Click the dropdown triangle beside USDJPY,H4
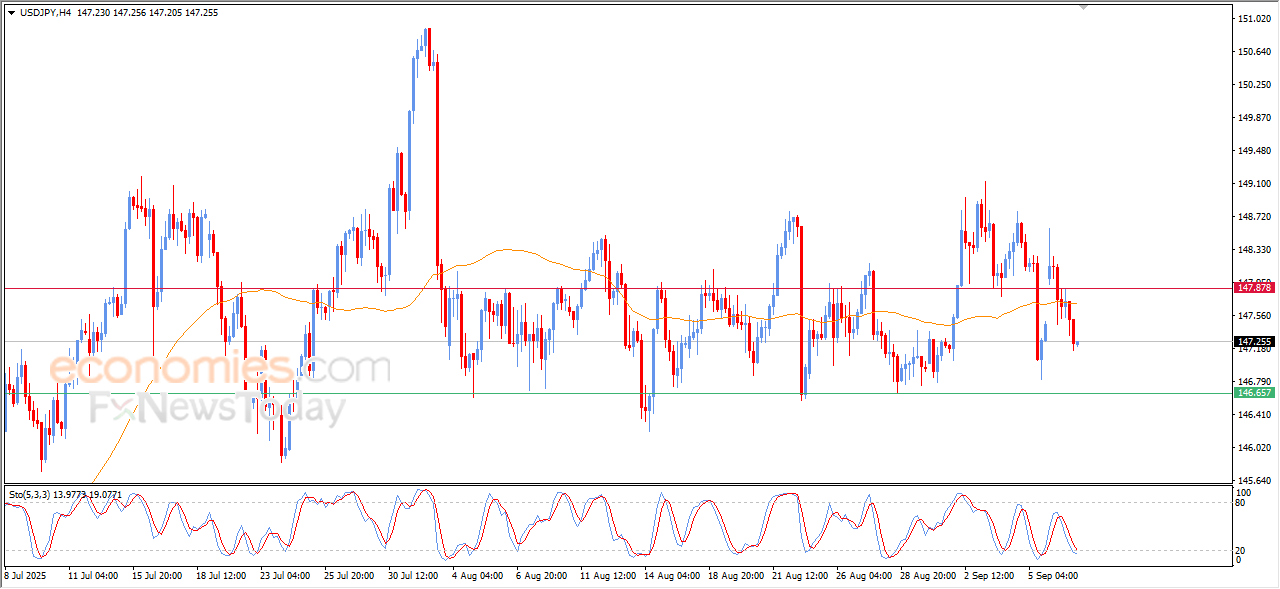This screenshot has height=589, width=1280. [x=11, y=12]
